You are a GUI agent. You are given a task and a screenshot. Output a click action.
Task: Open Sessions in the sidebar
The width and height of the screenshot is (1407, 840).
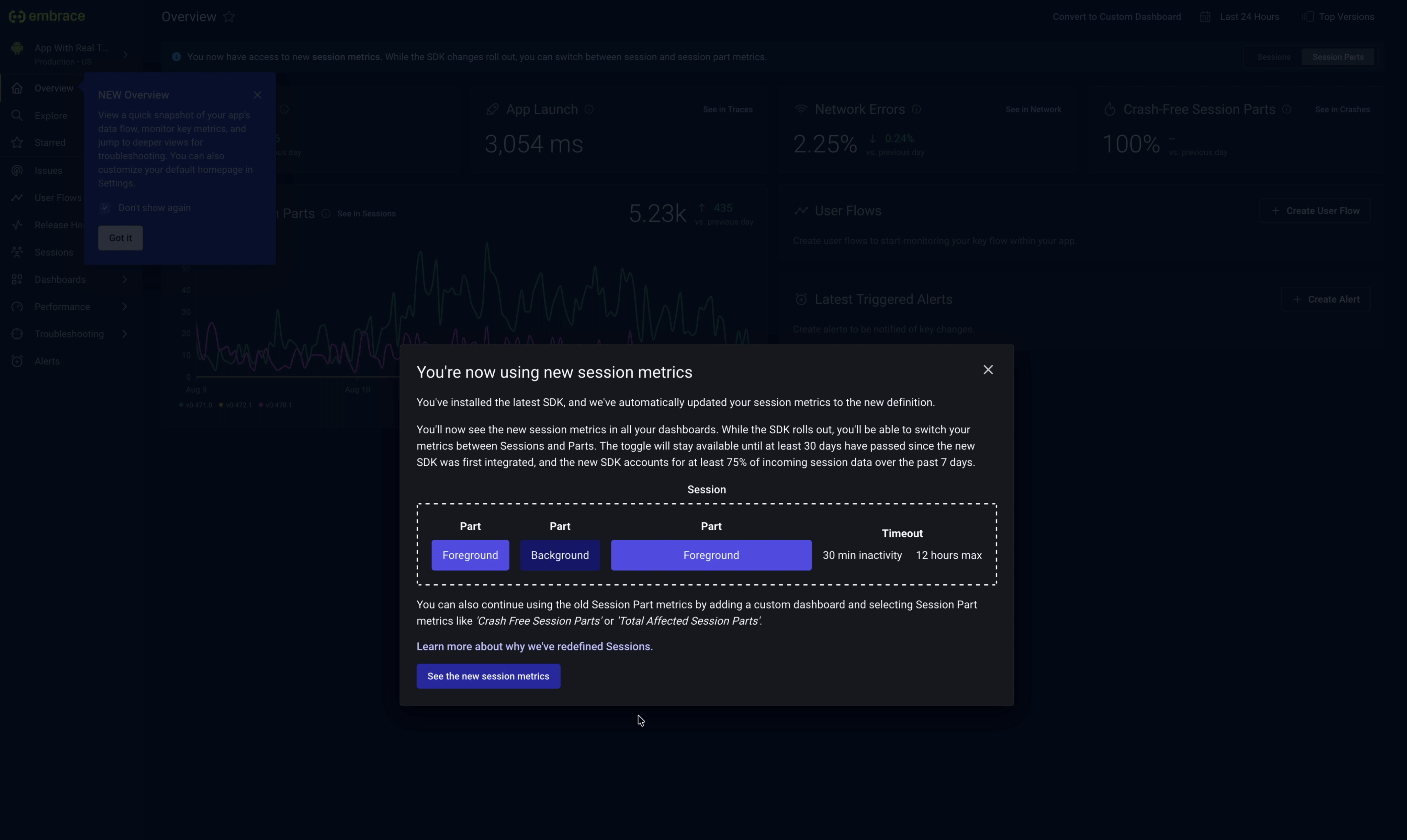point(54,252)
